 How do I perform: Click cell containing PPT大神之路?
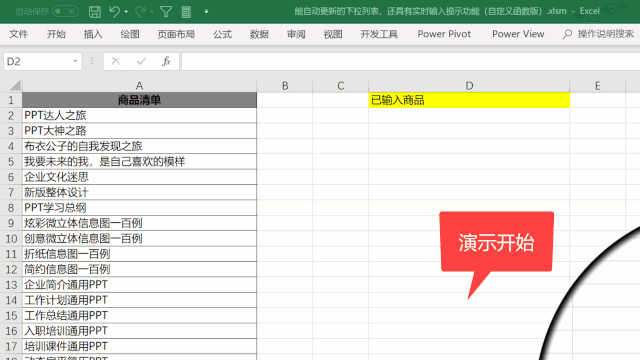pyautogui.click(x=139, y=131)
